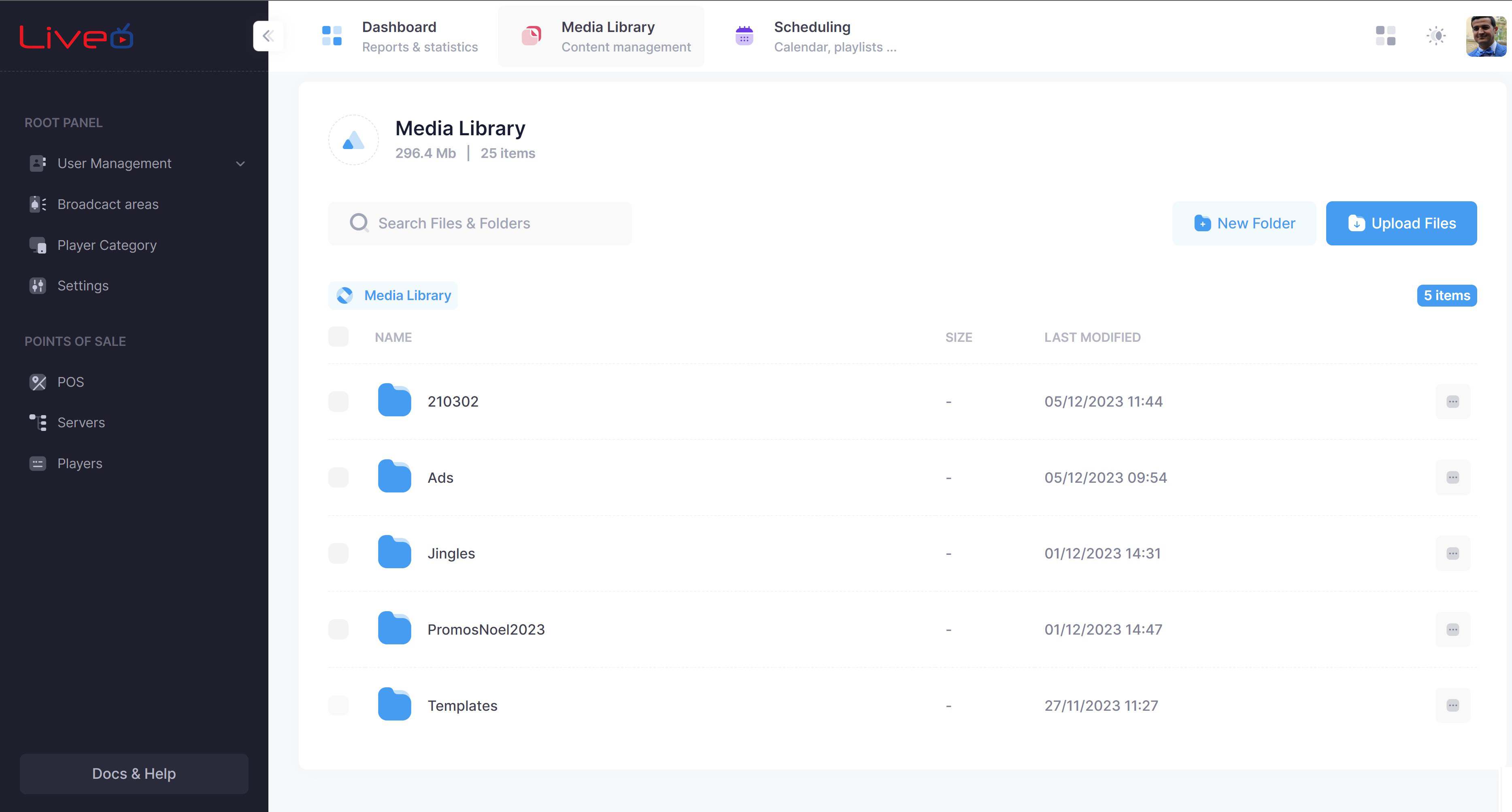The width and height of the screenshot is (1512, 812).
Task: Open Broadcast areas in sidebar
Action: [107, 204]
